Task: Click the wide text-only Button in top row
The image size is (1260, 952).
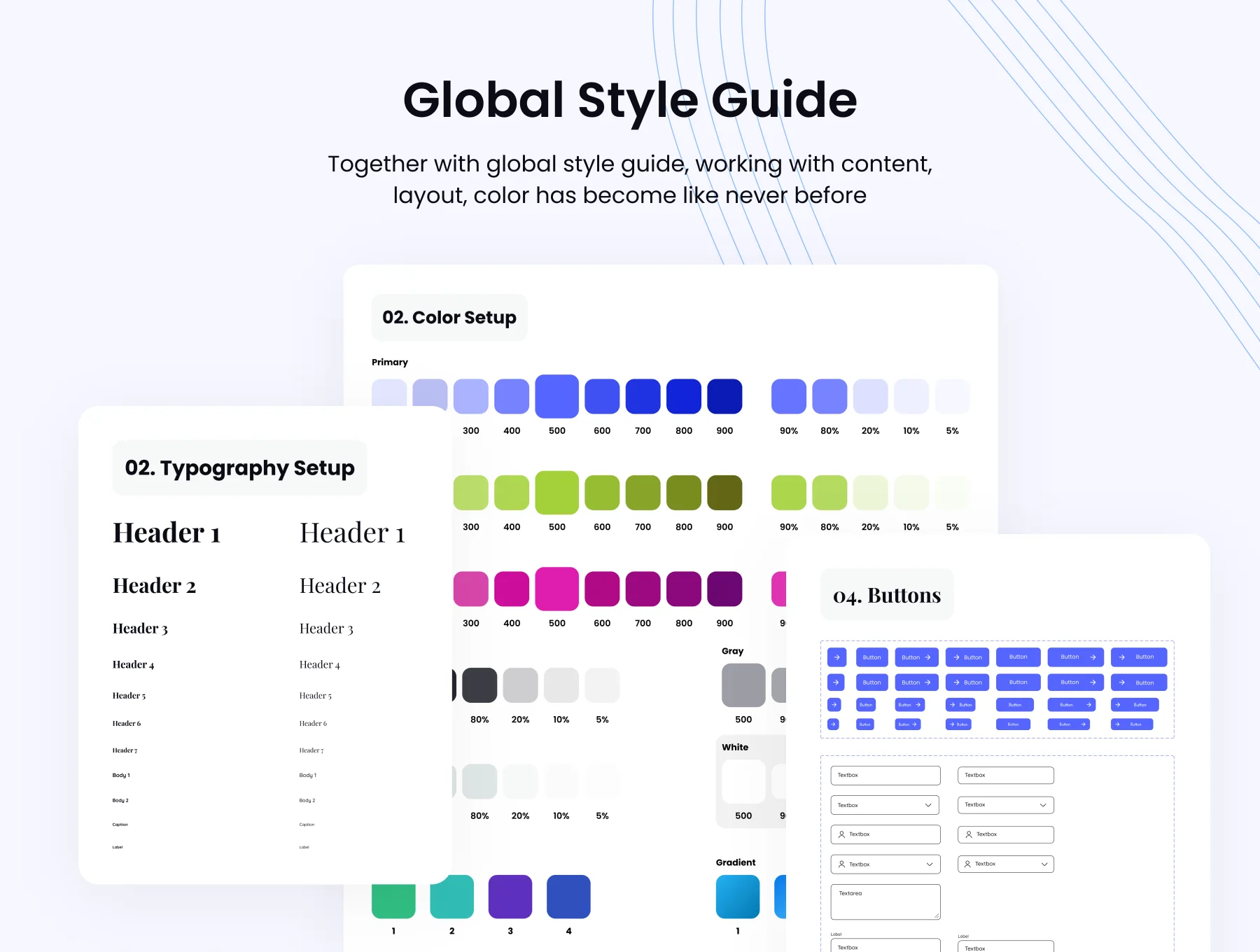Action: pos(1018,657)
